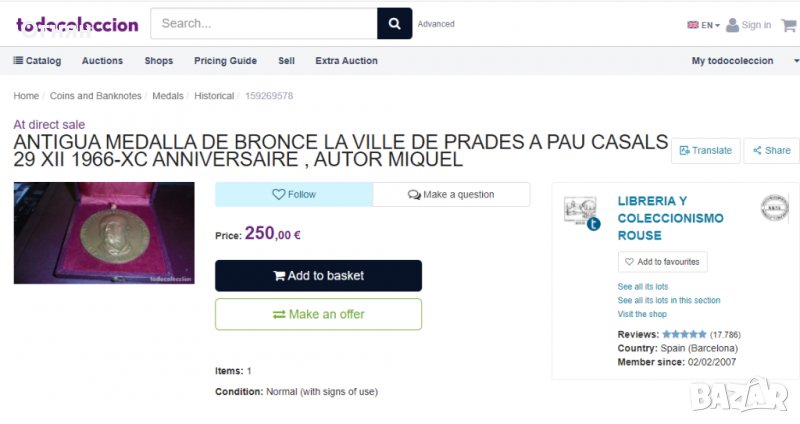Go to Auctions in navigation bar
This screenshot has height=424, width=800.
coord(102,61)
